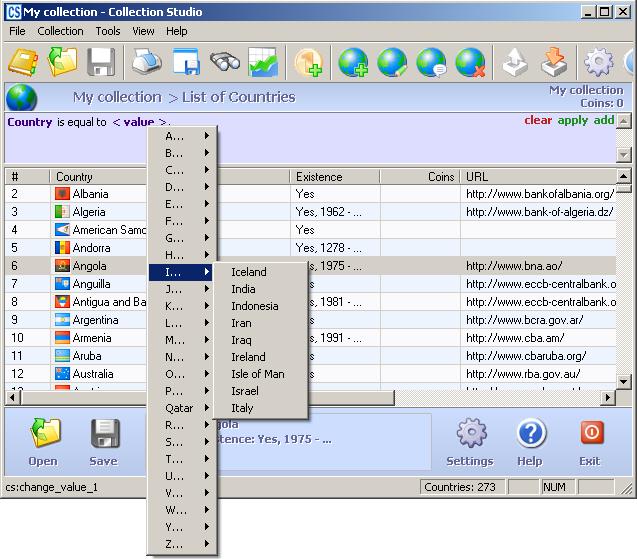This screenshot has height=559, width=637.
Task: Click the delete country globe with red X
Action: pyautogui.click(x=470, y=62)
